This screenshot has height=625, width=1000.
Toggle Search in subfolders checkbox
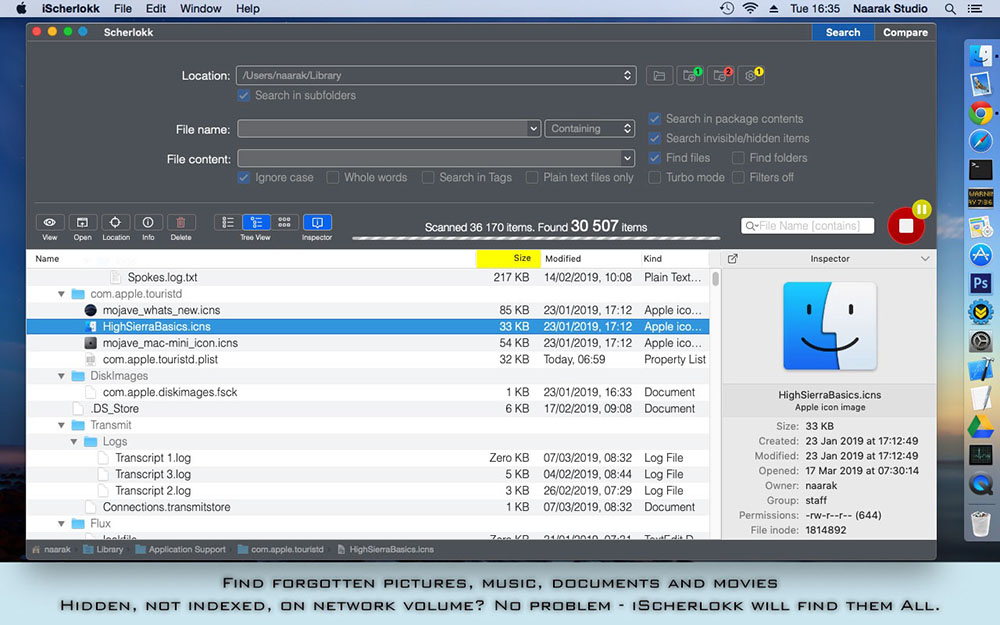pos(244,96)
